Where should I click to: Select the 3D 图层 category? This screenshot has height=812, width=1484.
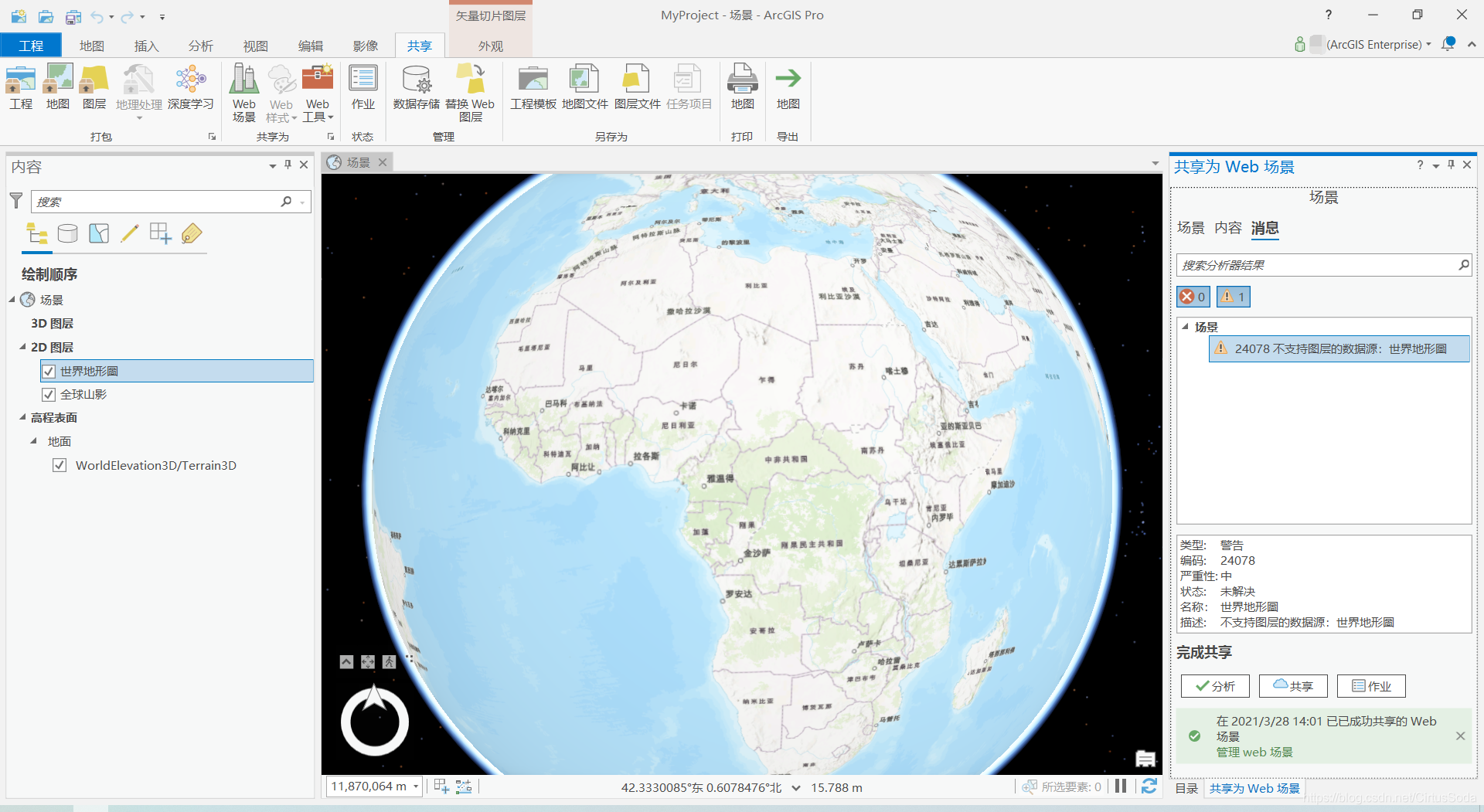52,323
